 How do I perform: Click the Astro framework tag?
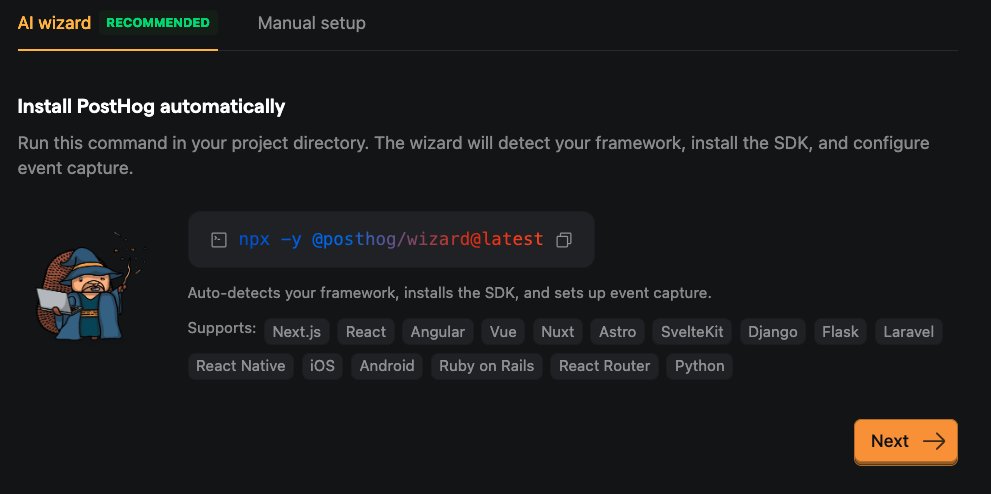click(x=617, y=332)
